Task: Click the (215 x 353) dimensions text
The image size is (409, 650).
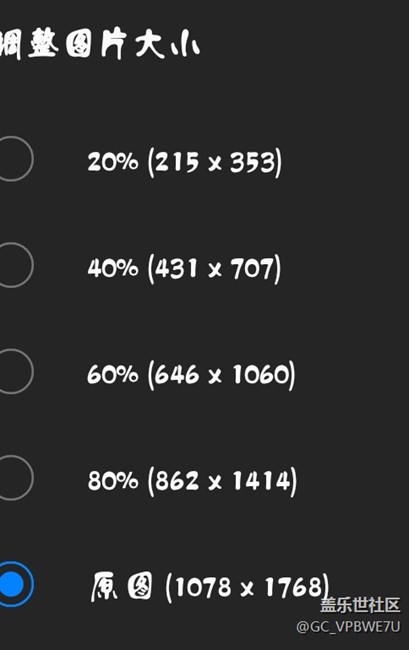Action: tap(215, 162)
